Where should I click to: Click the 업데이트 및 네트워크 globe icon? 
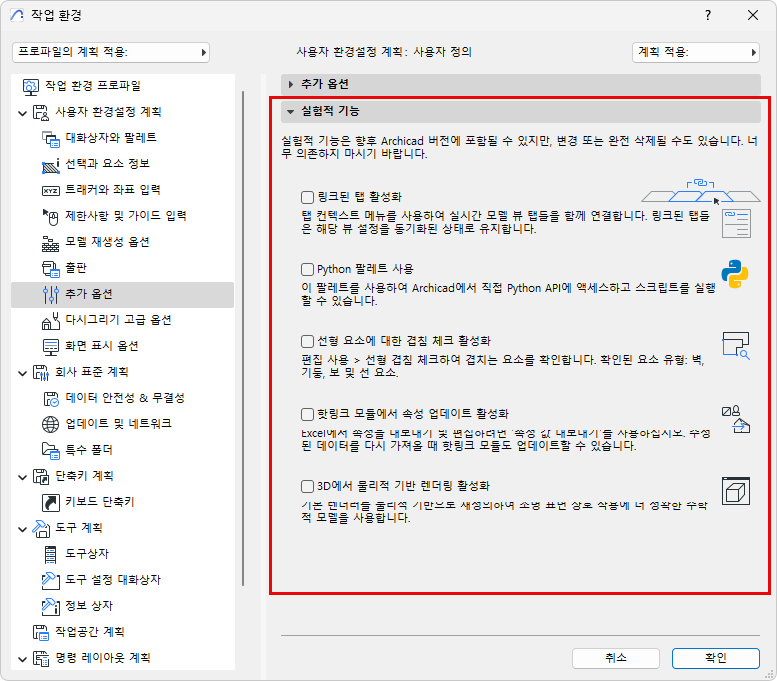pos(51,424)
